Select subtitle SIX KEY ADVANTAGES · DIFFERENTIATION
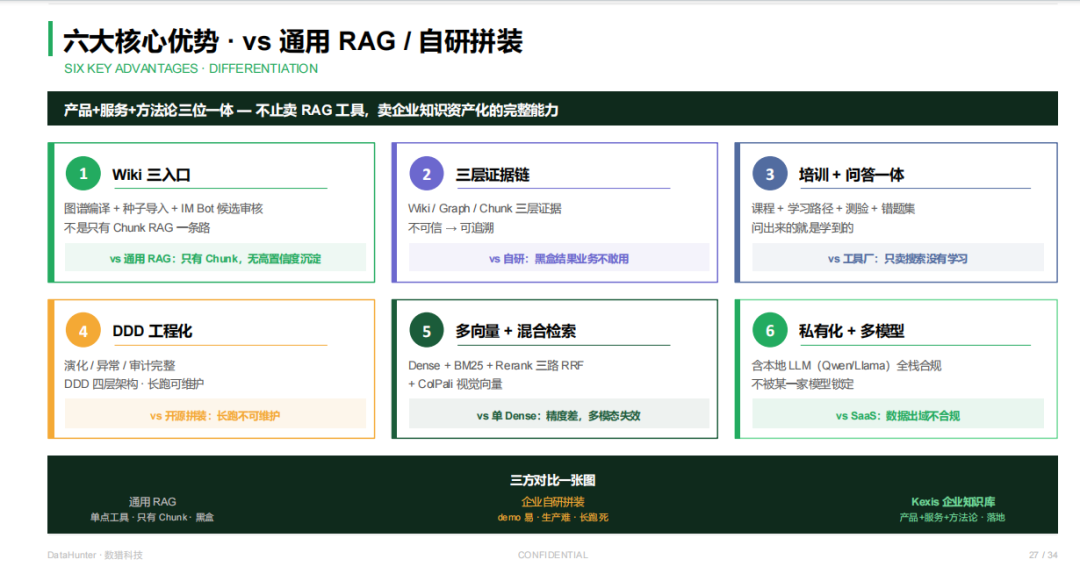 pos(191,69)
